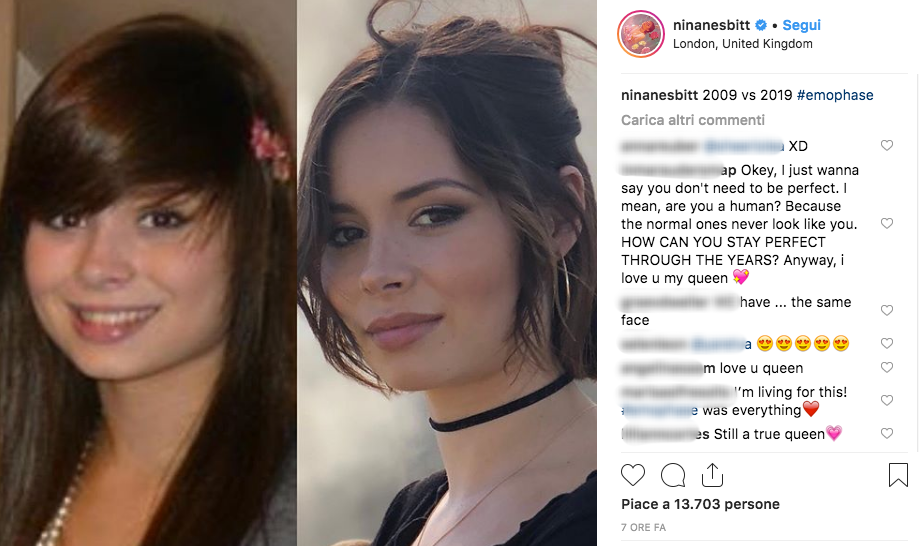Like the 'HOW CAN YOU STAY PERFECT' comment

887,223
